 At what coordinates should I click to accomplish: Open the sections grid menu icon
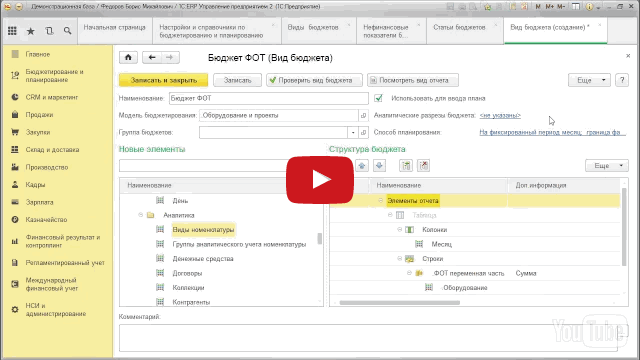pos(12,31)
